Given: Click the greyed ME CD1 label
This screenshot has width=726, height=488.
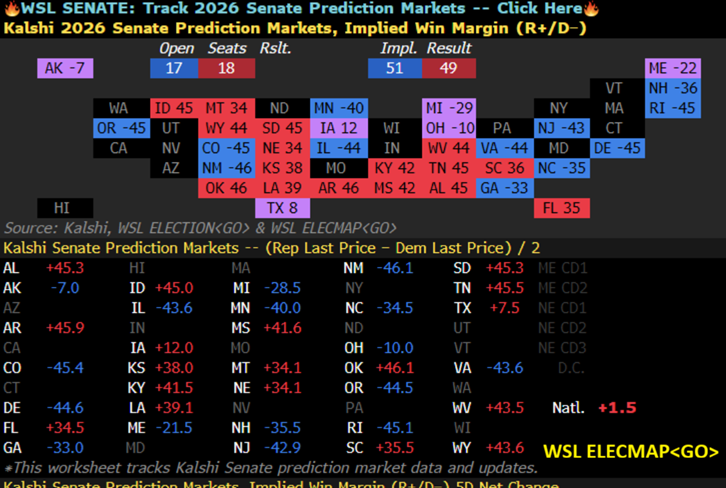Looking at the screenshot, I should tap(563, 268).
